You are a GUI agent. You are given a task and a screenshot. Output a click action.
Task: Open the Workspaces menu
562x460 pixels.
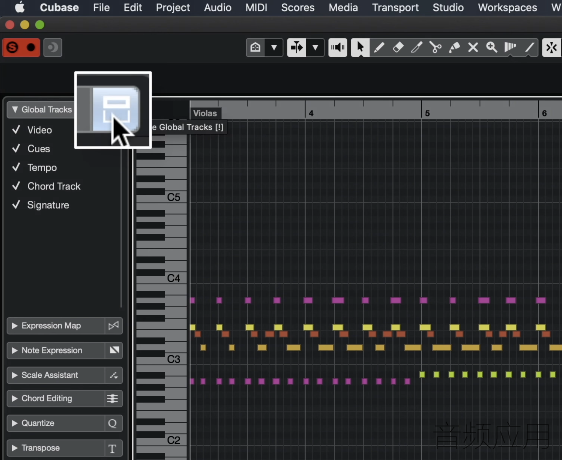point(508,8)
